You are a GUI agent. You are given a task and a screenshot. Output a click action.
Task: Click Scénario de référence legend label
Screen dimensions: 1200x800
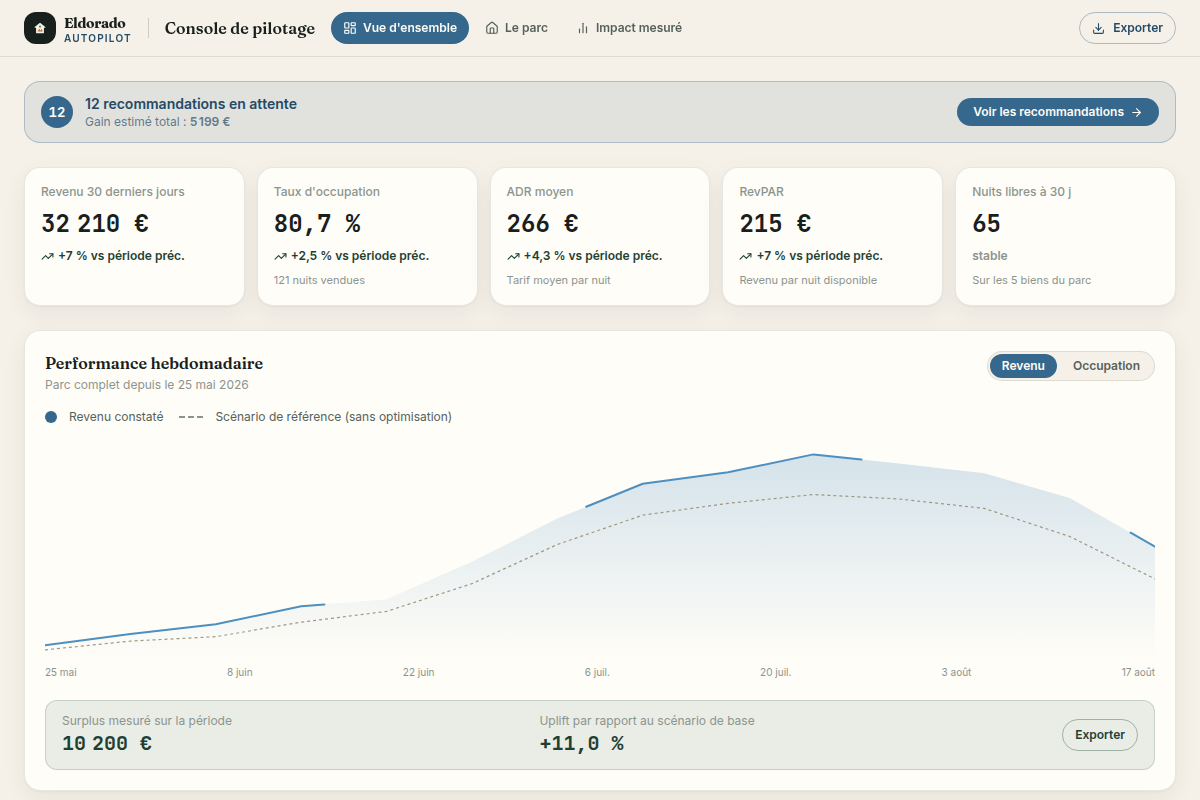(334, 417)
